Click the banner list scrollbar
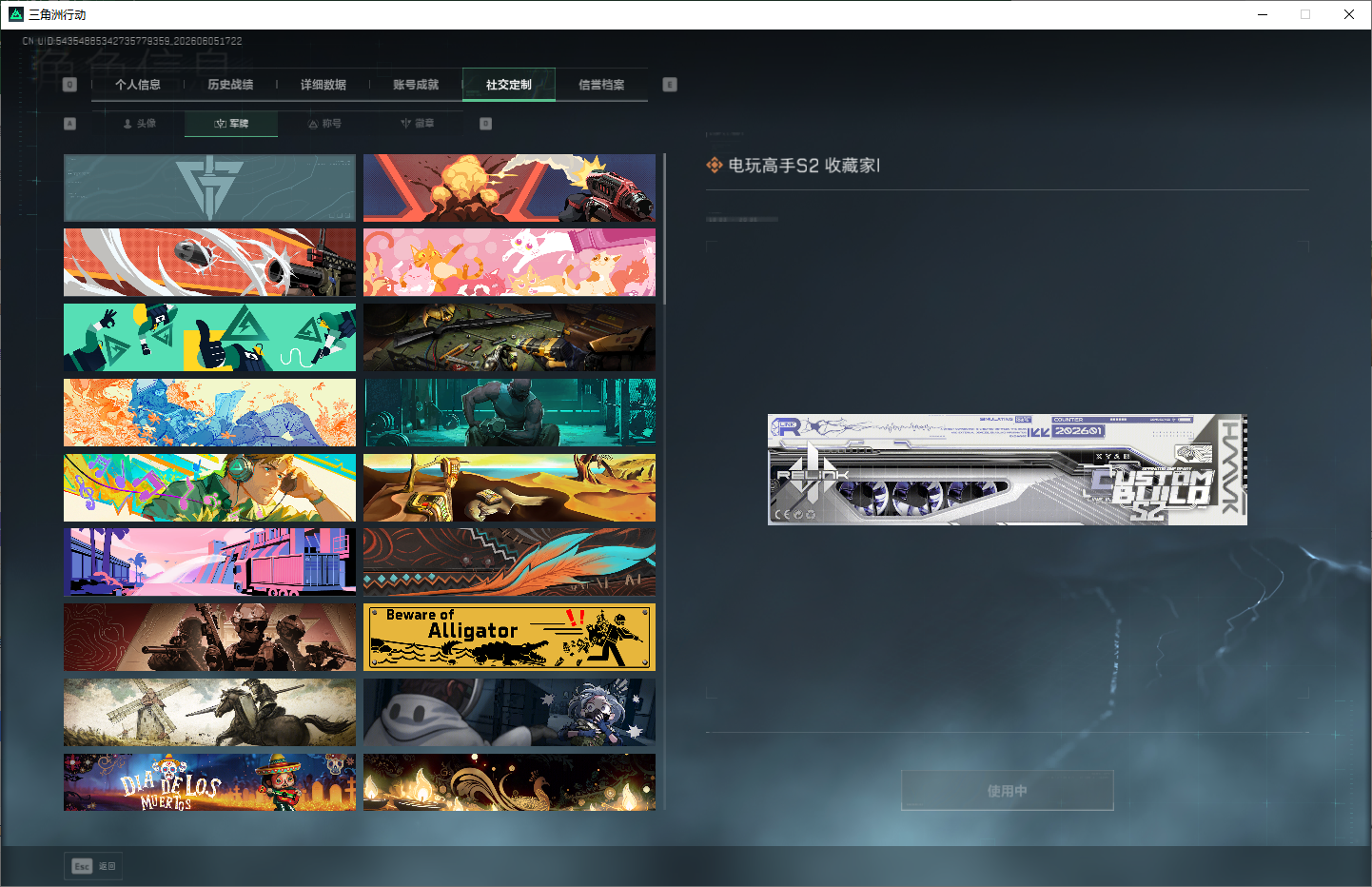 point(664,229)
